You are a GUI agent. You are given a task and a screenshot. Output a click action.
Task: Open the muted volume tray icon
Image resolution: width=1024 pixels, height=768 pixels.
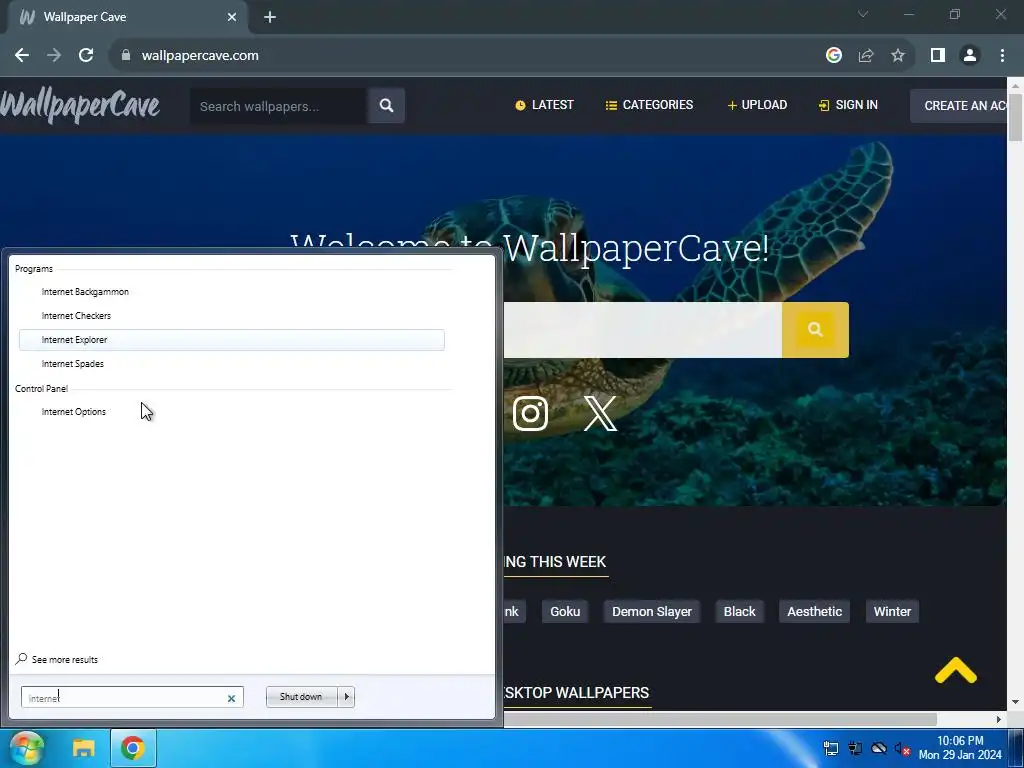click(x=903, y=749)
